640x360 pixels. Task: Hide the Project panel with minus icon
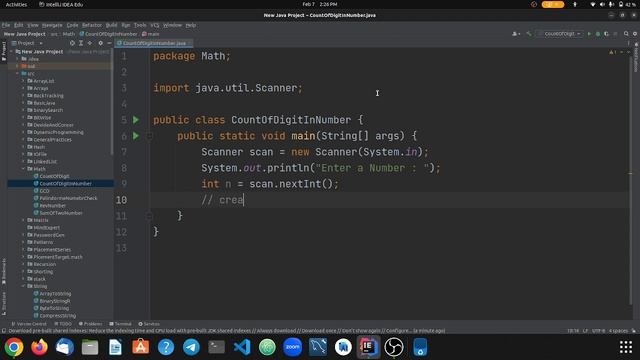pos(109,43)
